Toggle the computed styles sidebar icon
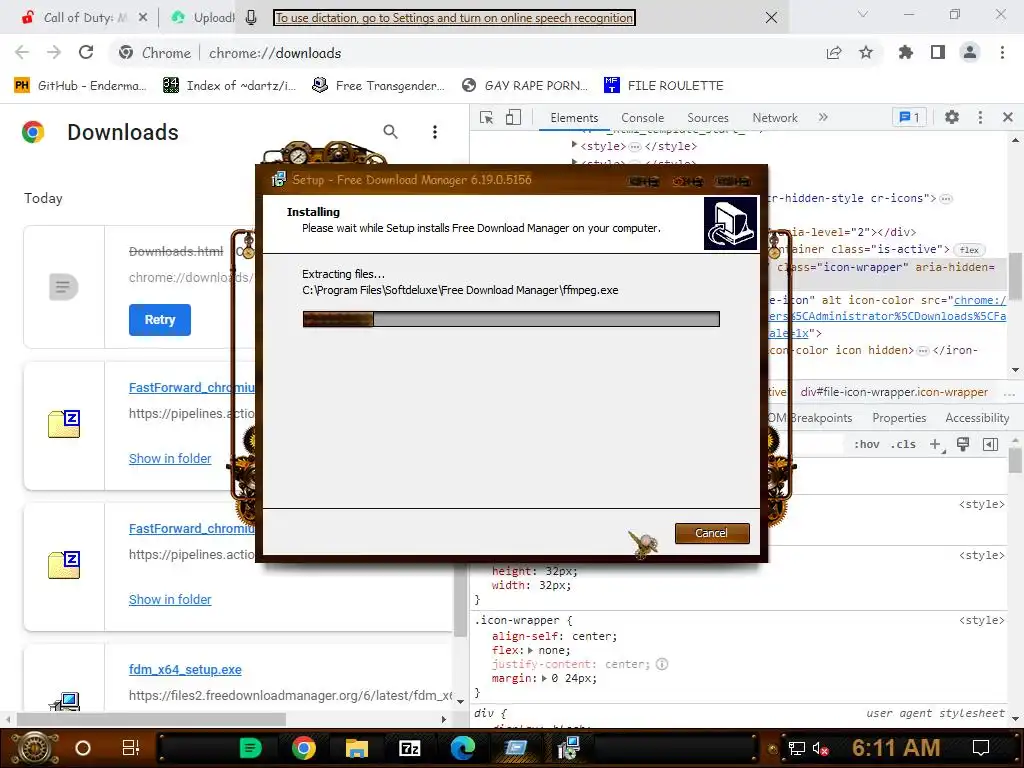The width and height of the screenshot is (1024, 768). coord(990,444)
